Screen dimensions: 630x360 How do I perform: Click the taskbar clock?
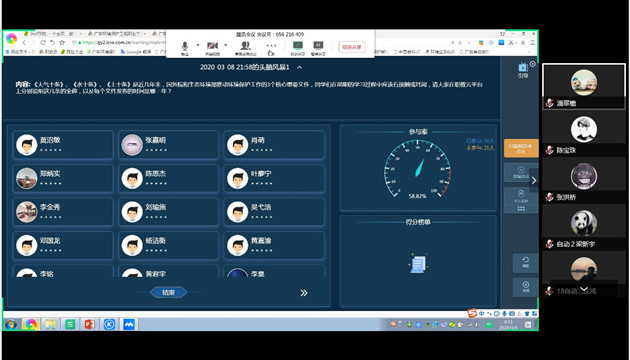pos(508,325)
